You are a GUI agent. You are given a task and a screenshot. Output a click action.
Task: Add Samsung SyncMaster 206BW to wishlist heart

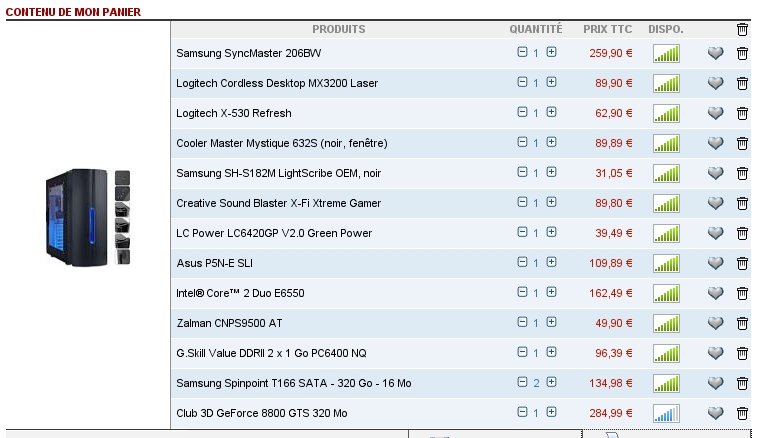point(715,53)
